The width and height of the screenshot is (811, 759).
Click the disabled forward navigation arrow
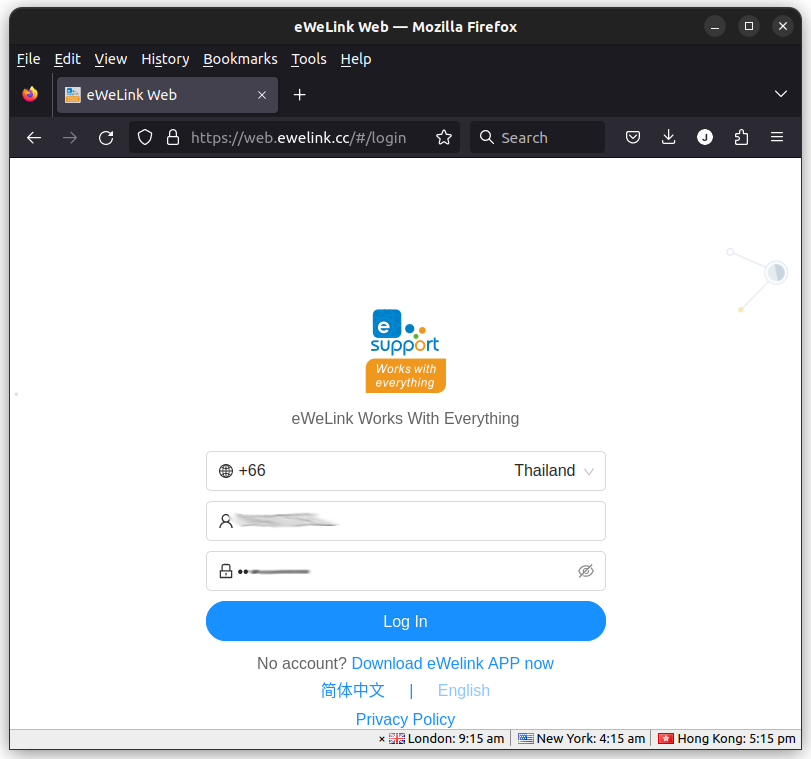[x=70, y=138]
